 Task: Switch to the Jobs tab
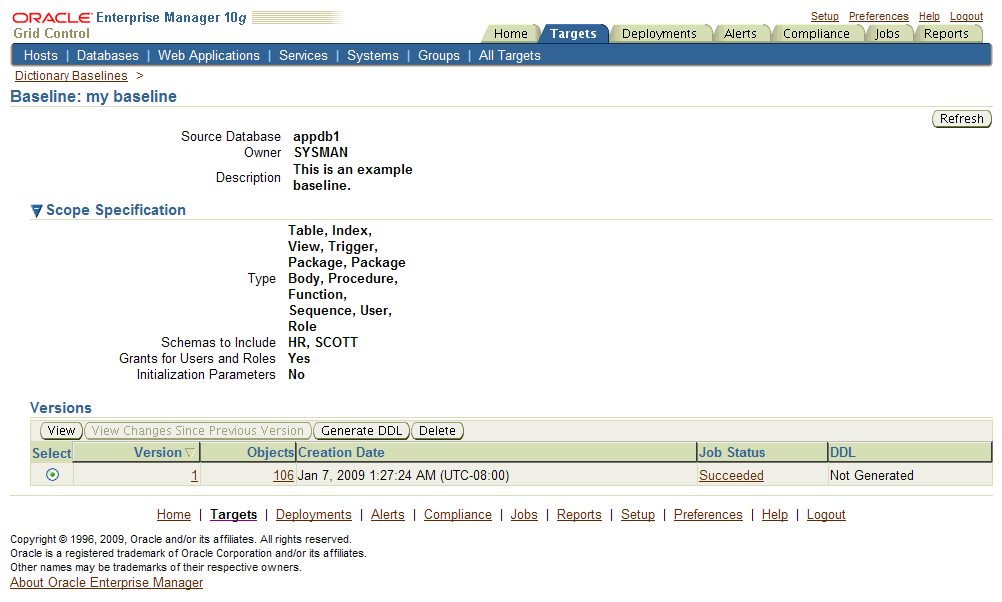coord(887,34)
